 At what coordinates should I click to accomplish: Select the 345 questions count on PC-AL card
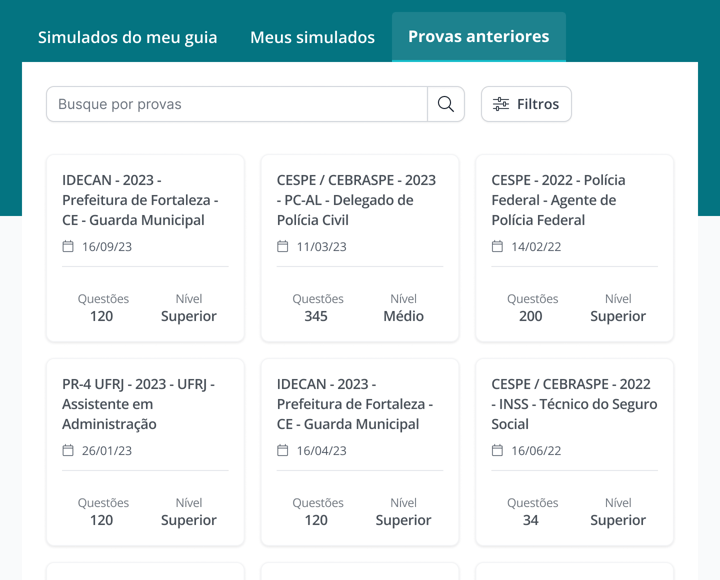pyautogui.click(x=316, y=316)
